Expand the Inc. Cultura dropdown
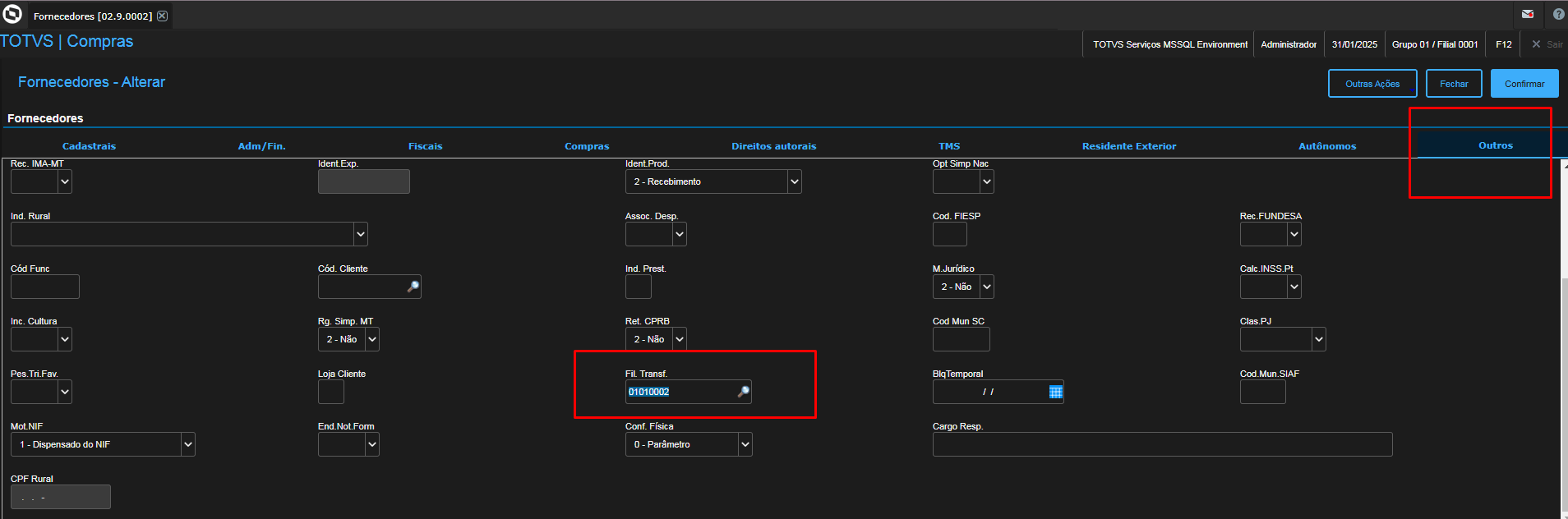Screen dimensions: 1568x519 pyautogui.click(x=65, y=339)
